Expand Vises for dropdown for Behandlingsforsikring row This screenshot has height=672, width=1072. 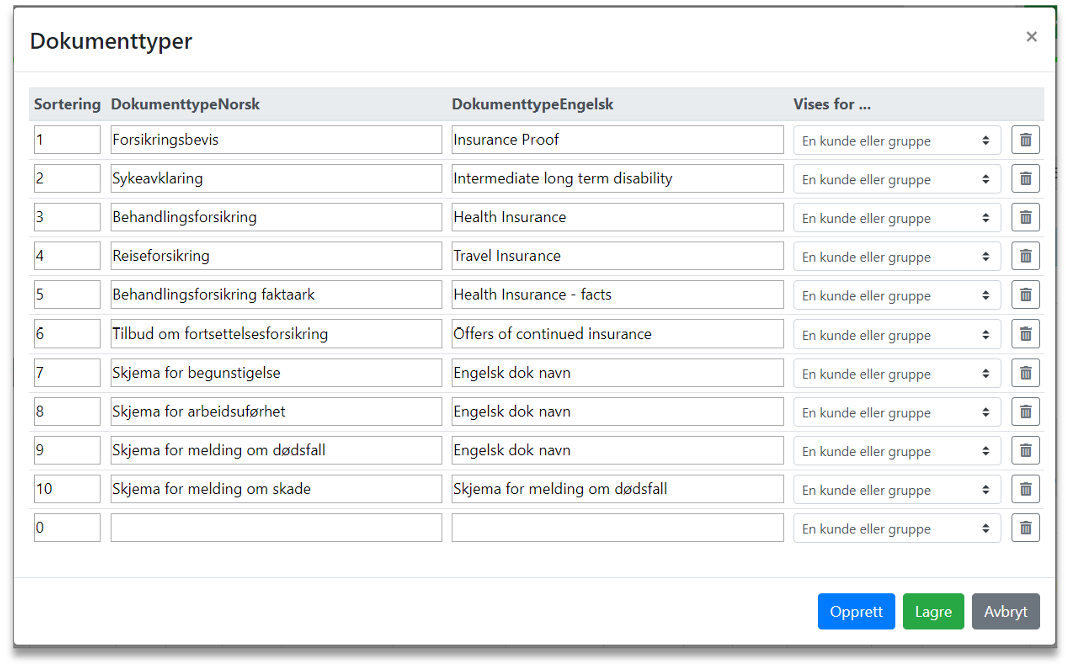896,218
